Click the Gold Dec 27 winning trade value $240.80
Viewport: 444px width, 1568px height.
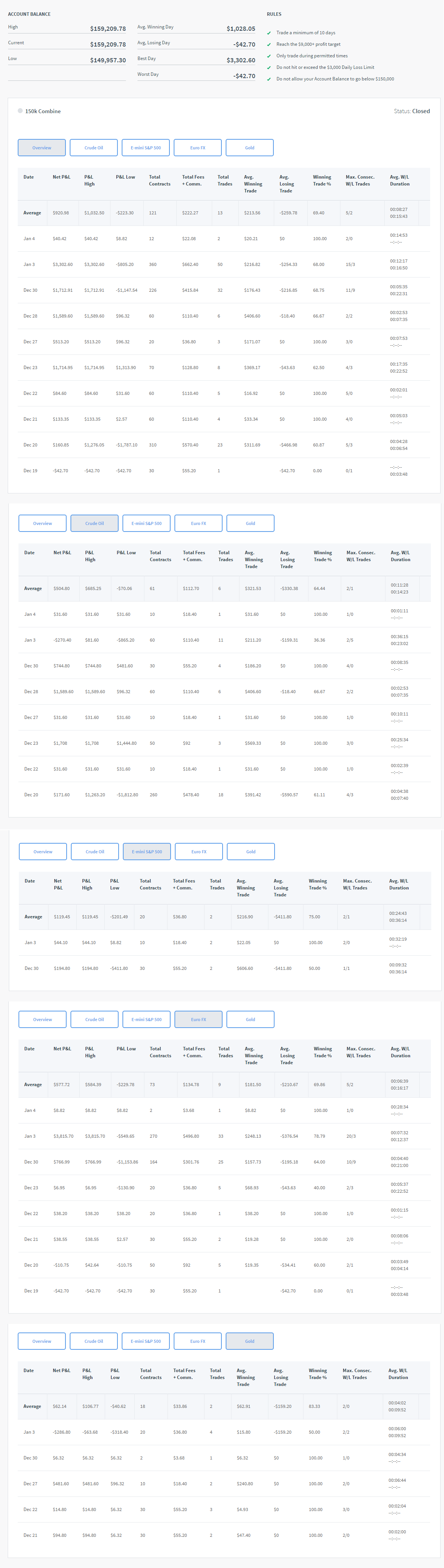pyautogui.click(x=245, y=1484)
